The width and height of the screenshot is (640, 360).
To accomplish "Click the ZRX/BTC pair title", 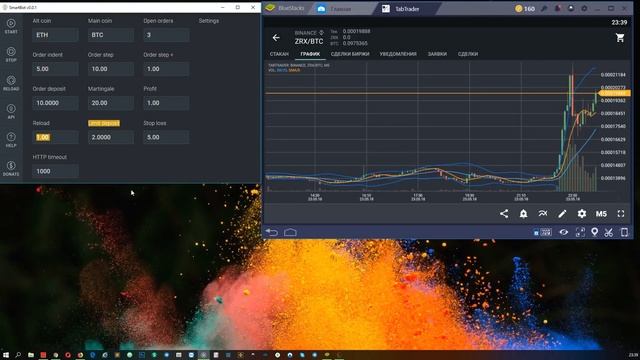I will [309, 41].
